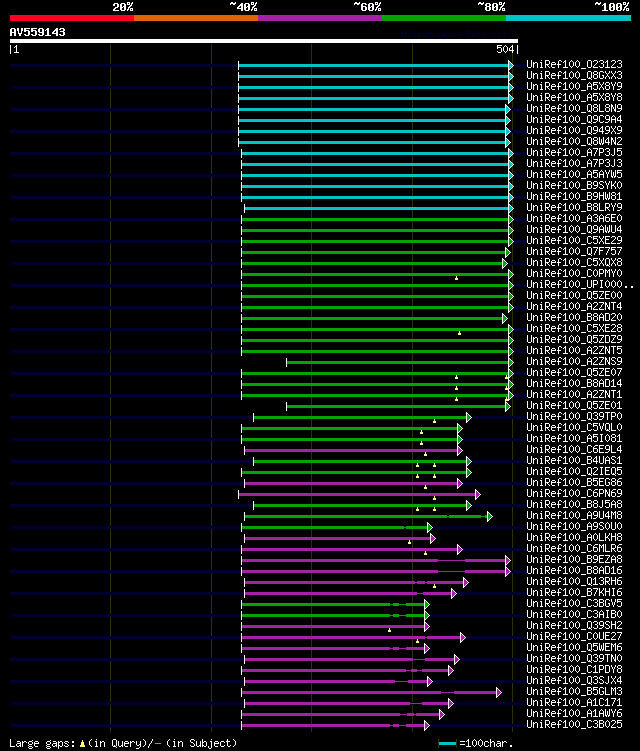Open hit UniRef100_O23123
The height and width of the screenshot is (751, 640).
tap(574, 65)
